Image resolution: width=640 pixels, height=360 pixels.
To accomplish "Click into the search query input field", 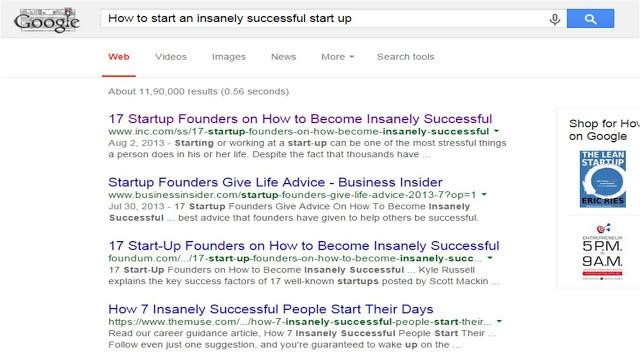I will click(x=322, y=19).
